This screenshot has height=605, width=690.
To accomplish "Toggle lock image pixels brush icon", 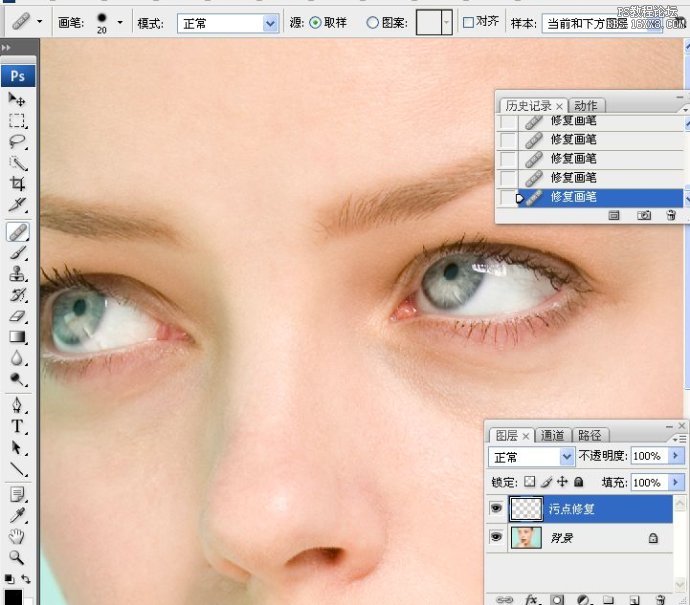I will click(546, 482).
